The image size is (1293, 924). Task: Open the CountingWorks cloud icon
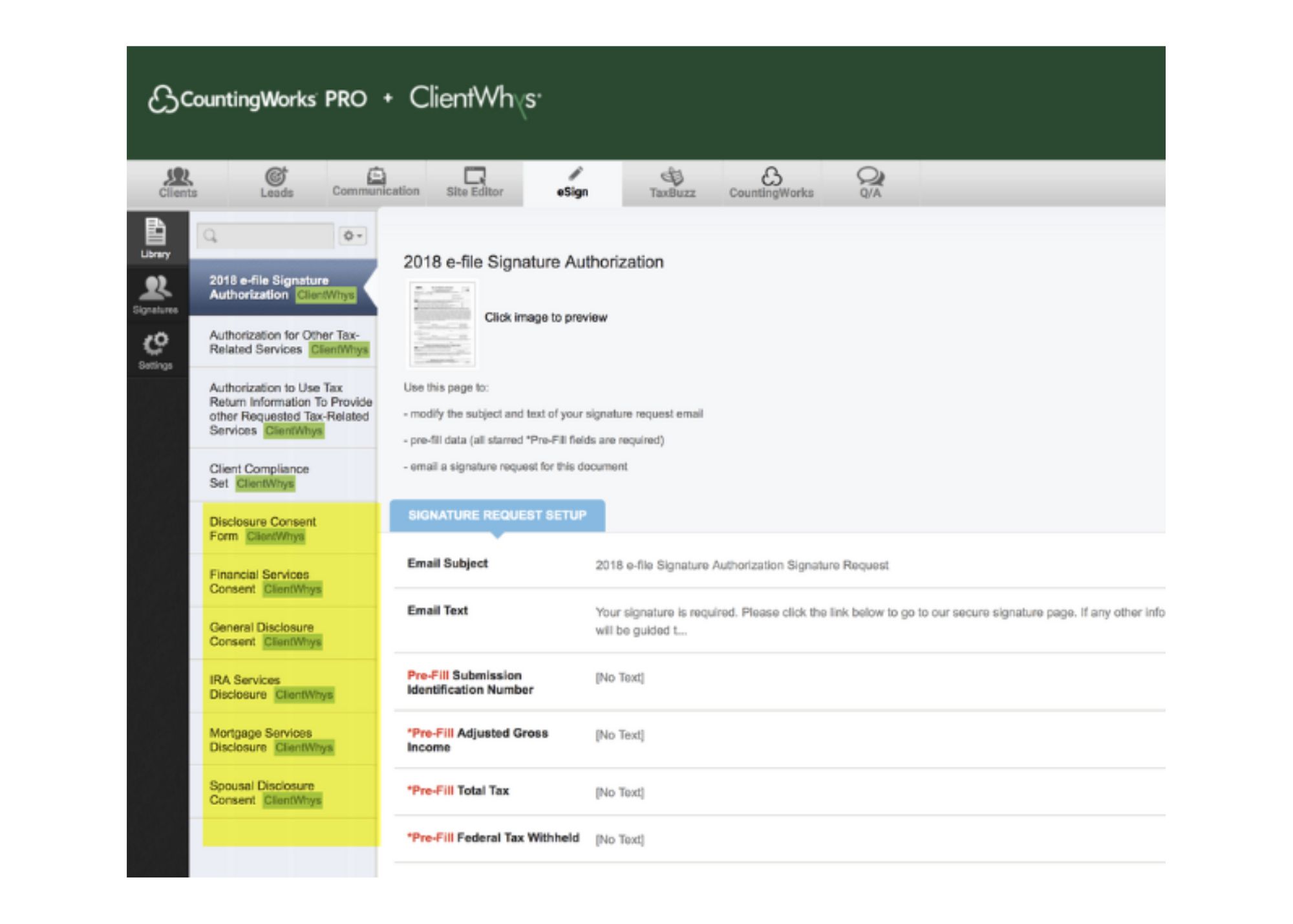point(771,177)
